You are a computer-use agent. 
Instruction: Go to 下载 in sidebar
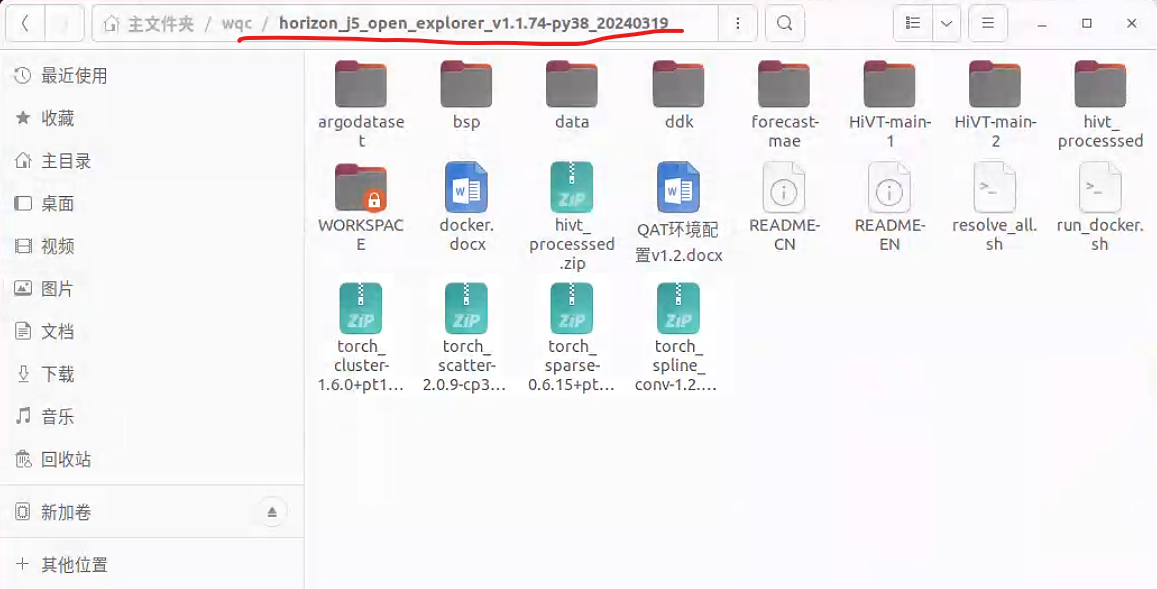pyautogui.click(x=57, y=374)
